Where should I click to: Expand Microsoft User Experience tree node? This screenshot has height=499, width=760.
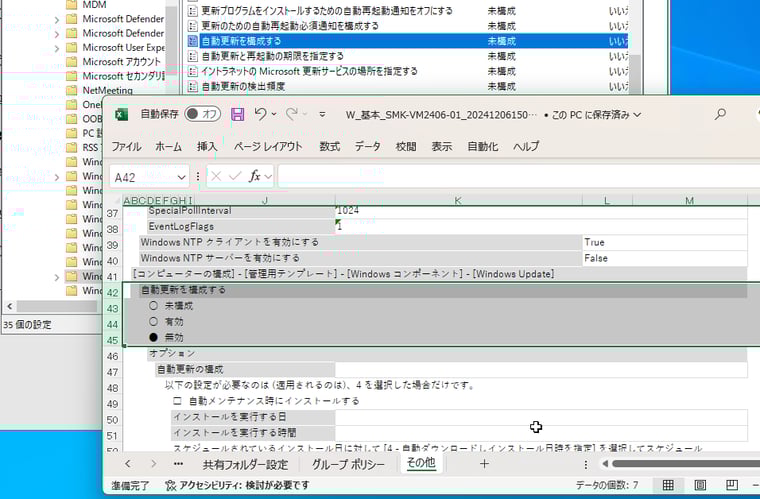click(57, 48)
